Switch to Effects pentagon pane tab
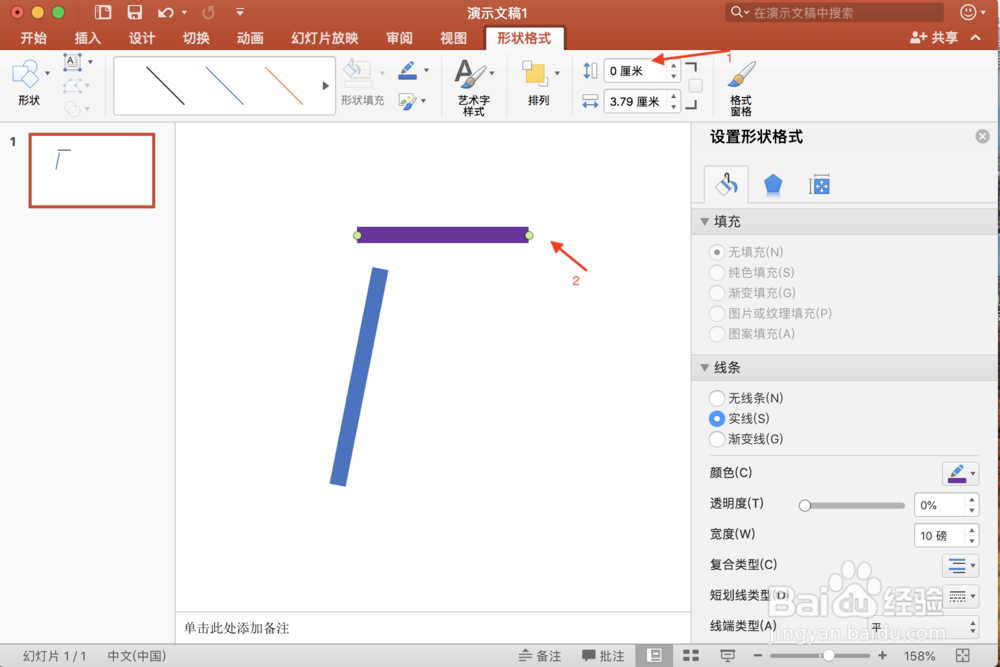Screen dimensions: 1000x667 [x=773, y=185]
